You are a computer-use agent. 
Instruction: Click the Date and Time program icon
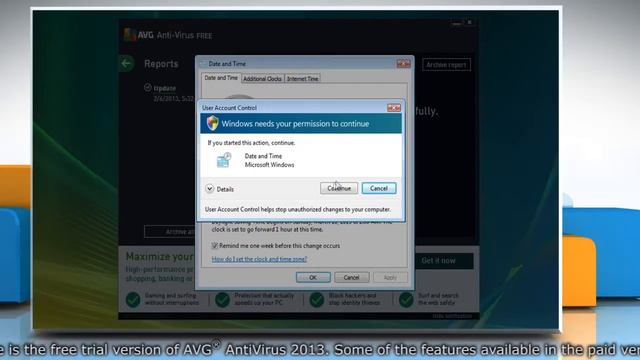coord(224,160)
